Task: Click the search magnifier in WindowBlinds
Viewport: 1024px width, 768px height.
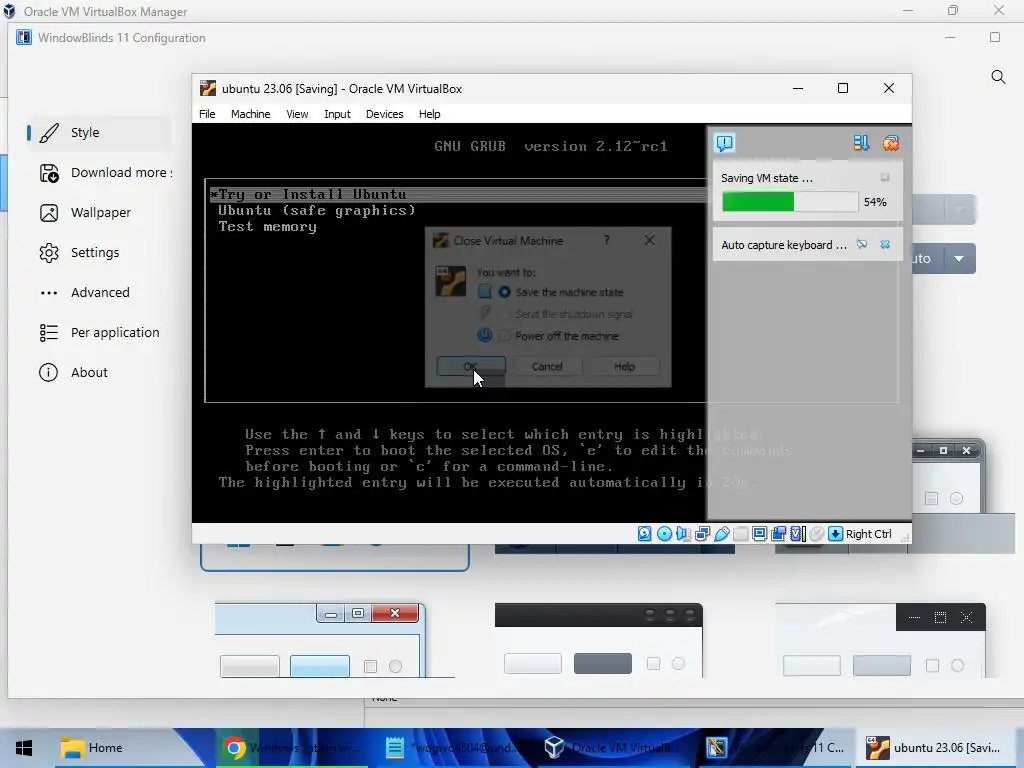Action: coord(998,77)
